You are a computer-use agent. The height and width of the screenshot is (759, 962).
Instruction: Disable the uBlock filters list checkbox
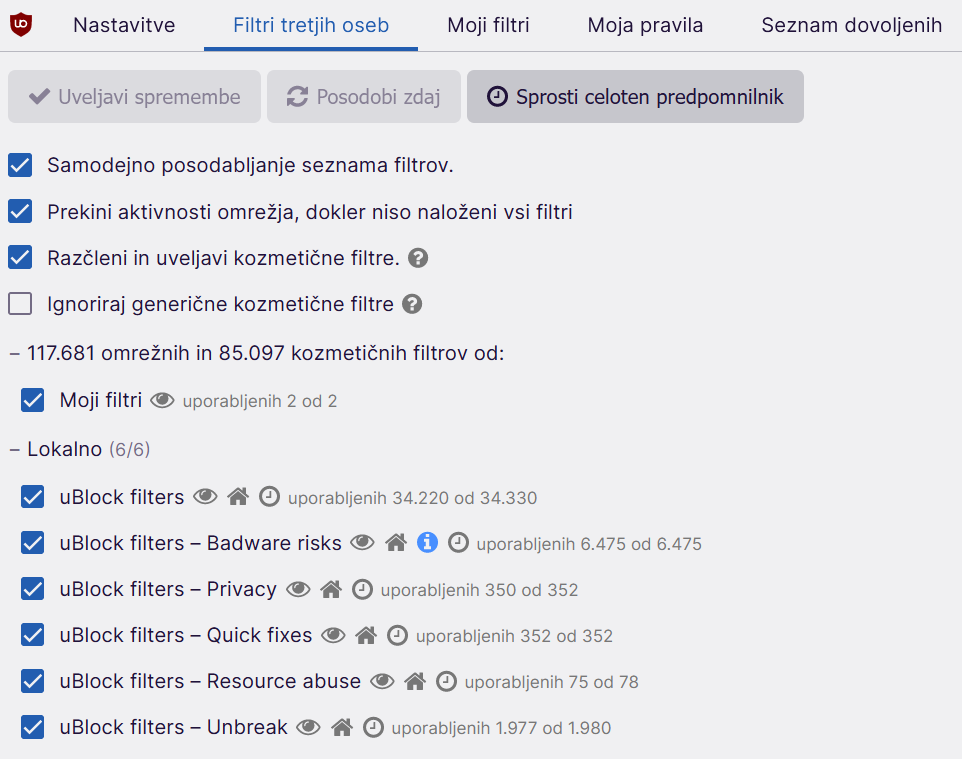(33, 496)
